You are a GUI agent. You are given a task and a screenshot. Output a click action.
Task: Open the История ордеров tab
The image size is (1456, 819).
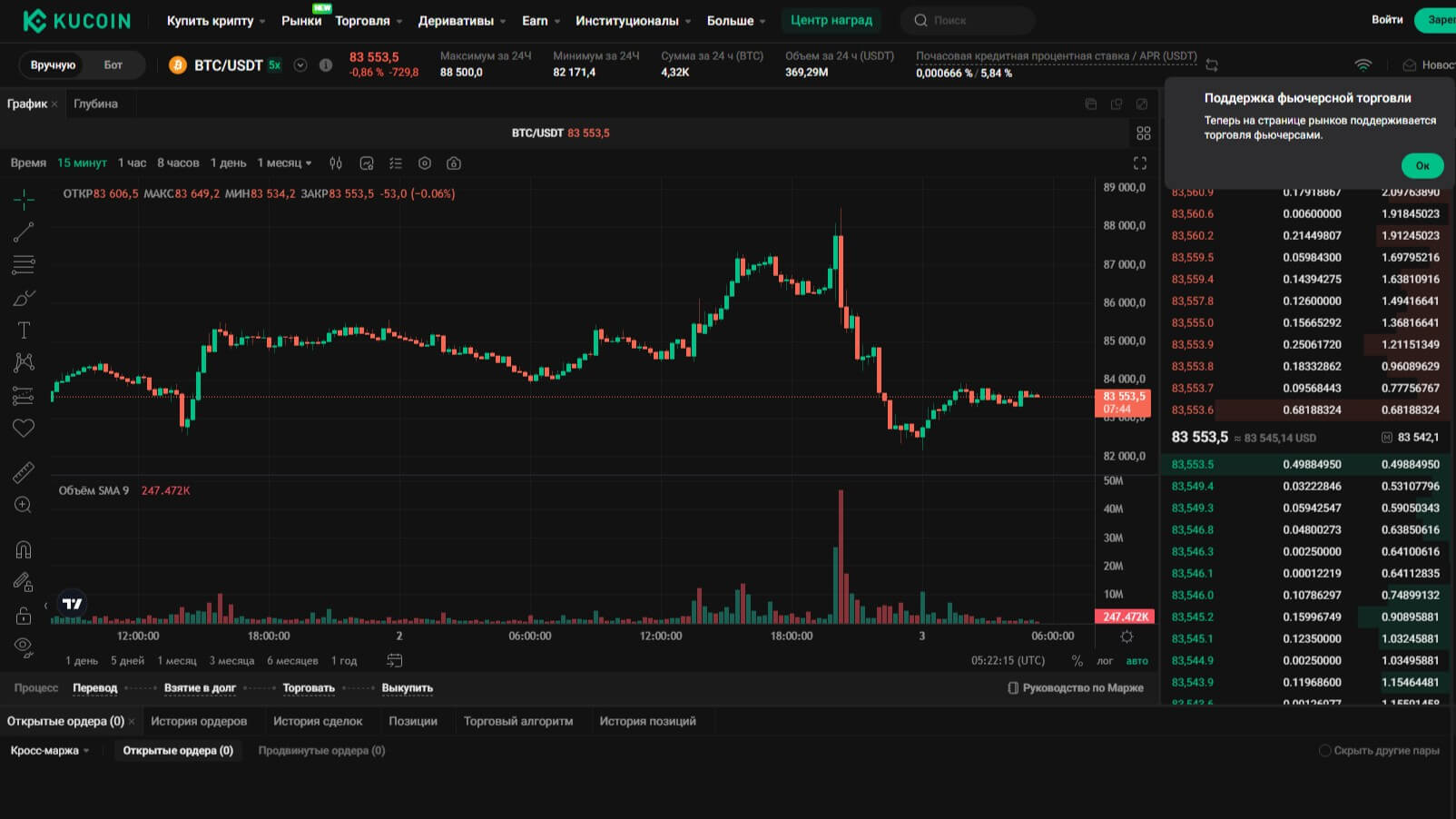pyautogui.click(x=199, y=721)
